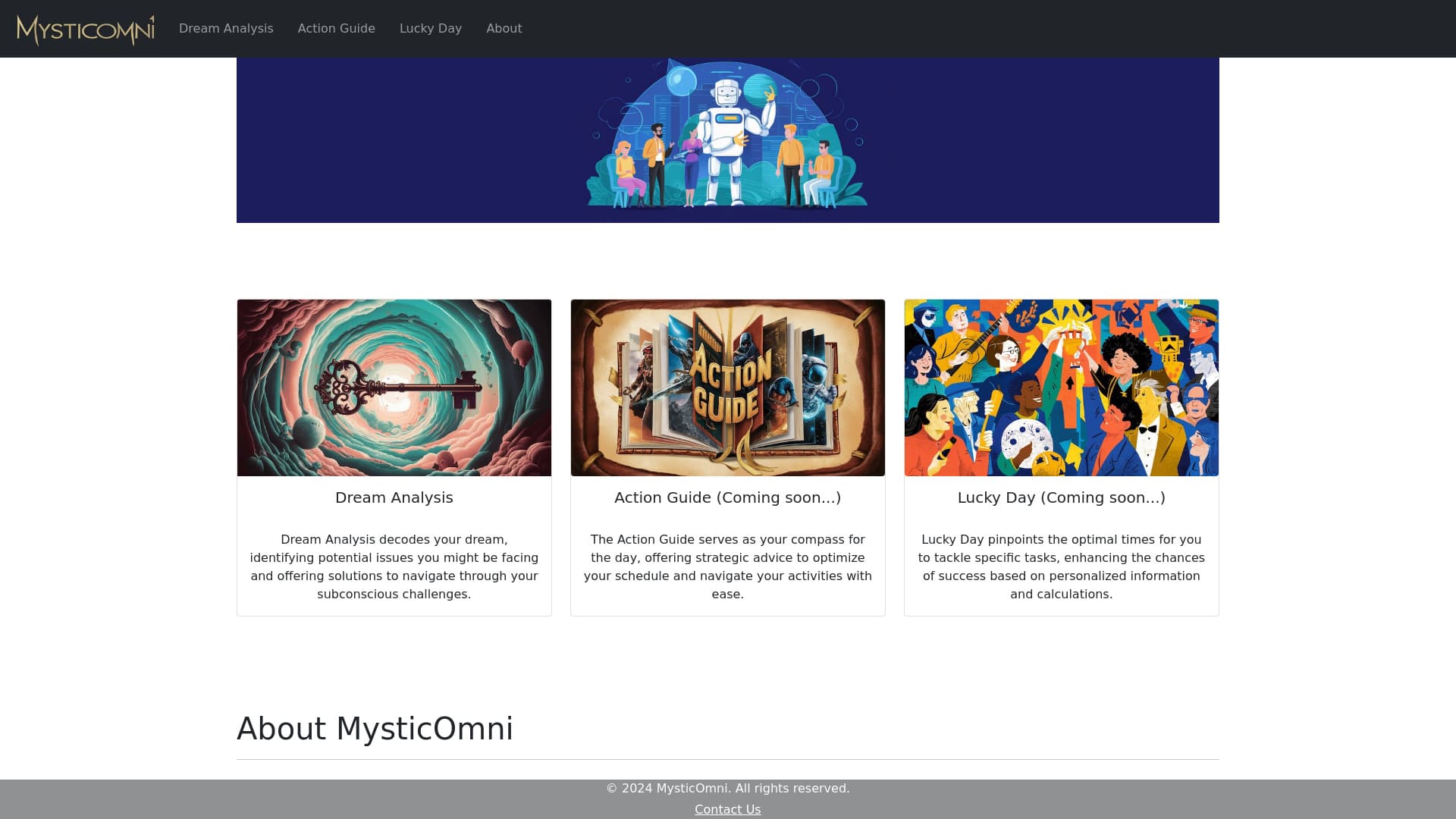Click the Dream Analysis description text
This screenshot has height=819, width=1456.
[394, 566]
